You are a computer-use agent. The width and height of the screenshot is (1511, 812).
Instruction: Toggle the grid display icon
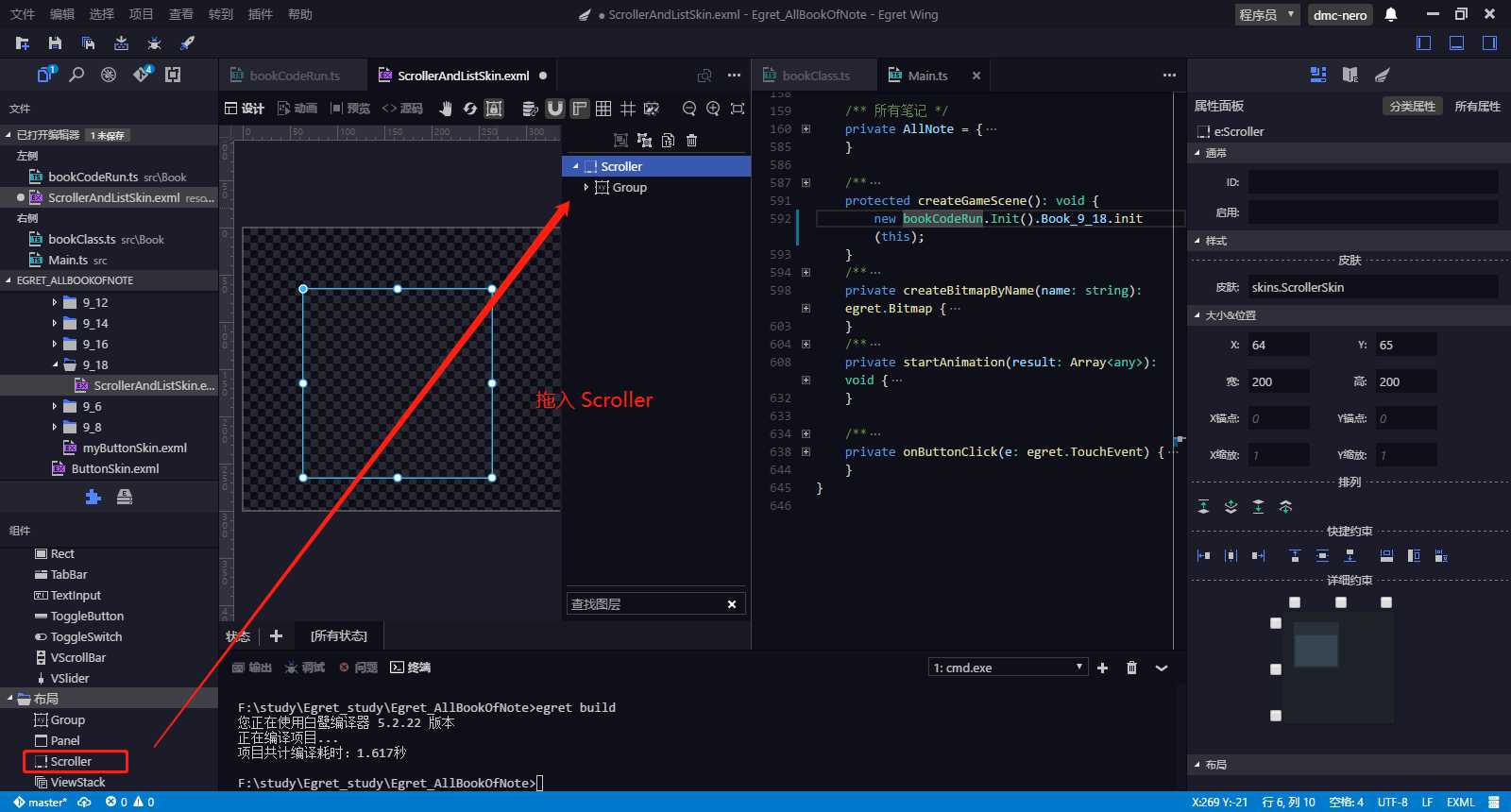pos(603,109)
